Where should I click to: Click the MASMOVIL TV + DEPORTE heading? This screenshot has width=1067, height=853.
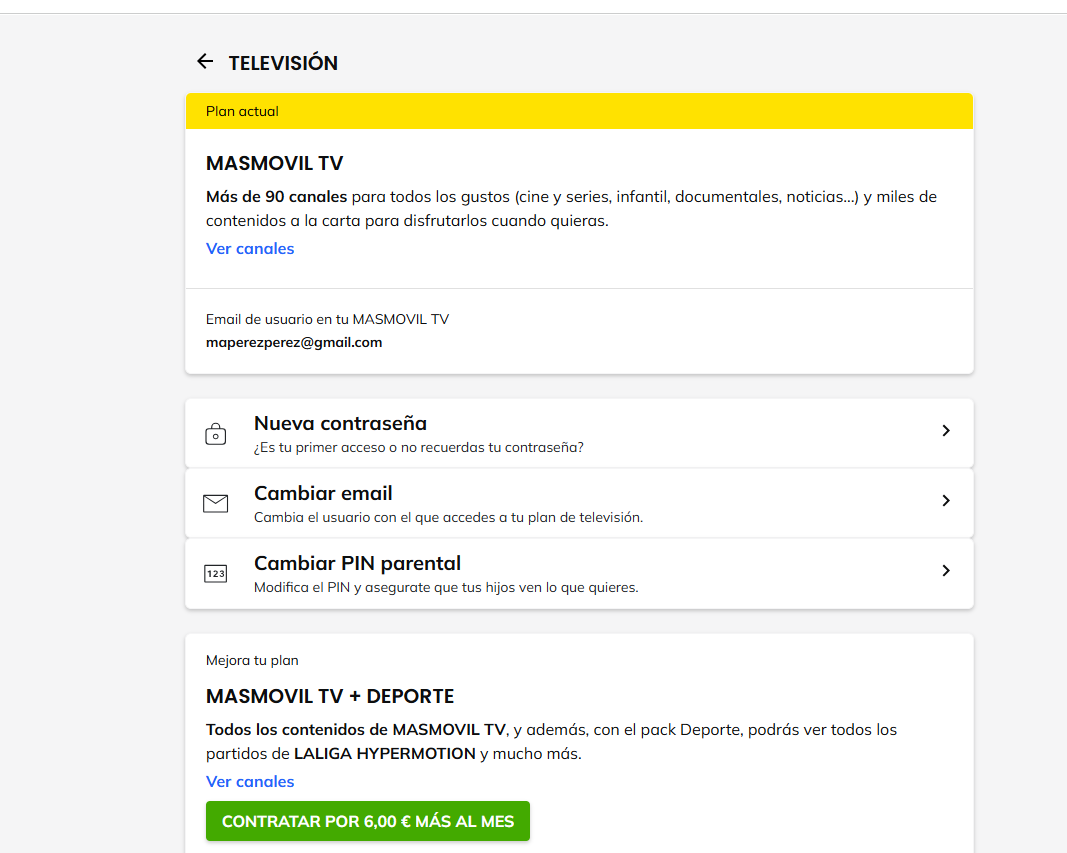click(x=330, y=697)
